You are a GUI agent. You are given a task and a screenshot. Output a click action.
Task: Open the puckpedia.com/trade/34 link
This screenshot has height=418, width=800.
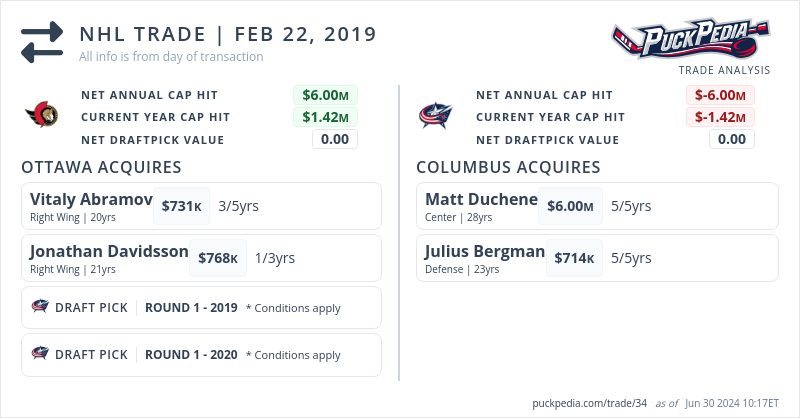tap(590, 403)
